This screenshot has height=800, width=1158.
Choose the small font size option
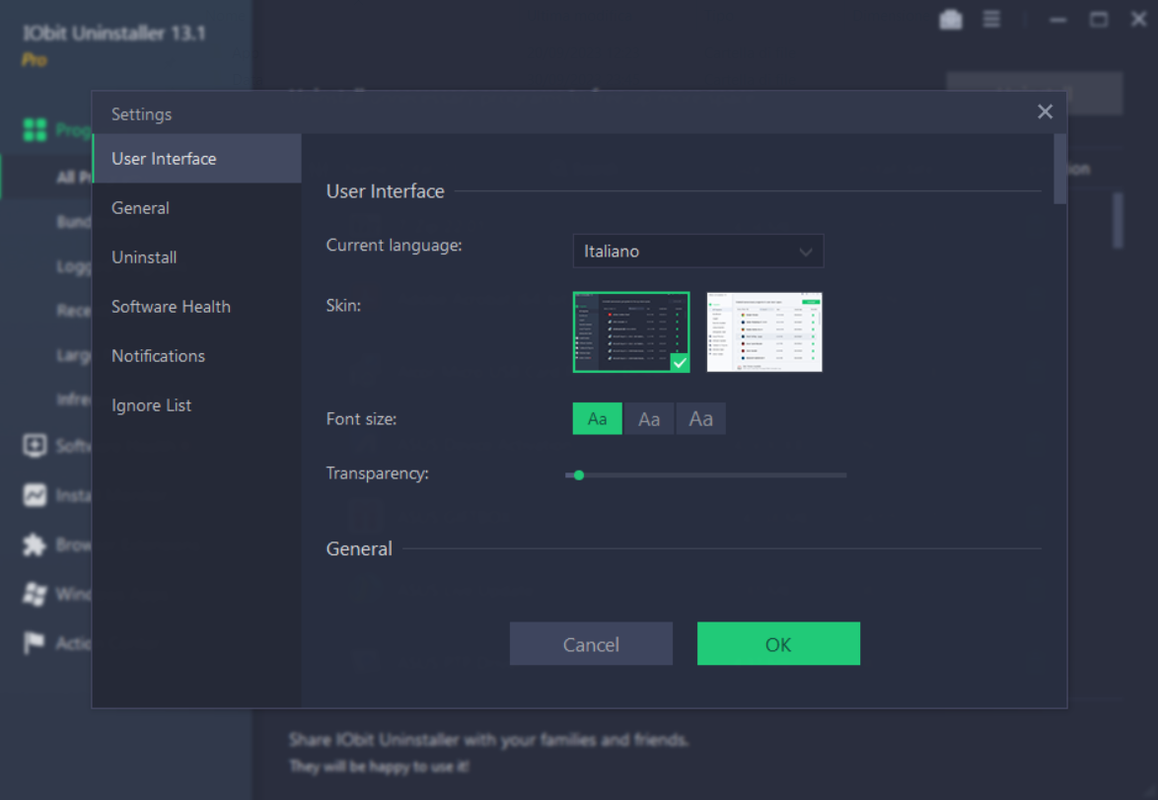pyautogui.click(x=597, y=419)
